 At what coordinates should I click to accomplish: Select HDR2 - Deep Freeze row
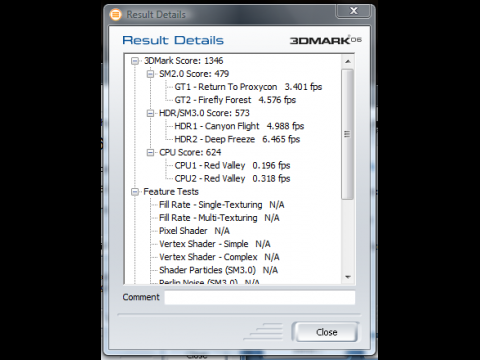(237, 139)
